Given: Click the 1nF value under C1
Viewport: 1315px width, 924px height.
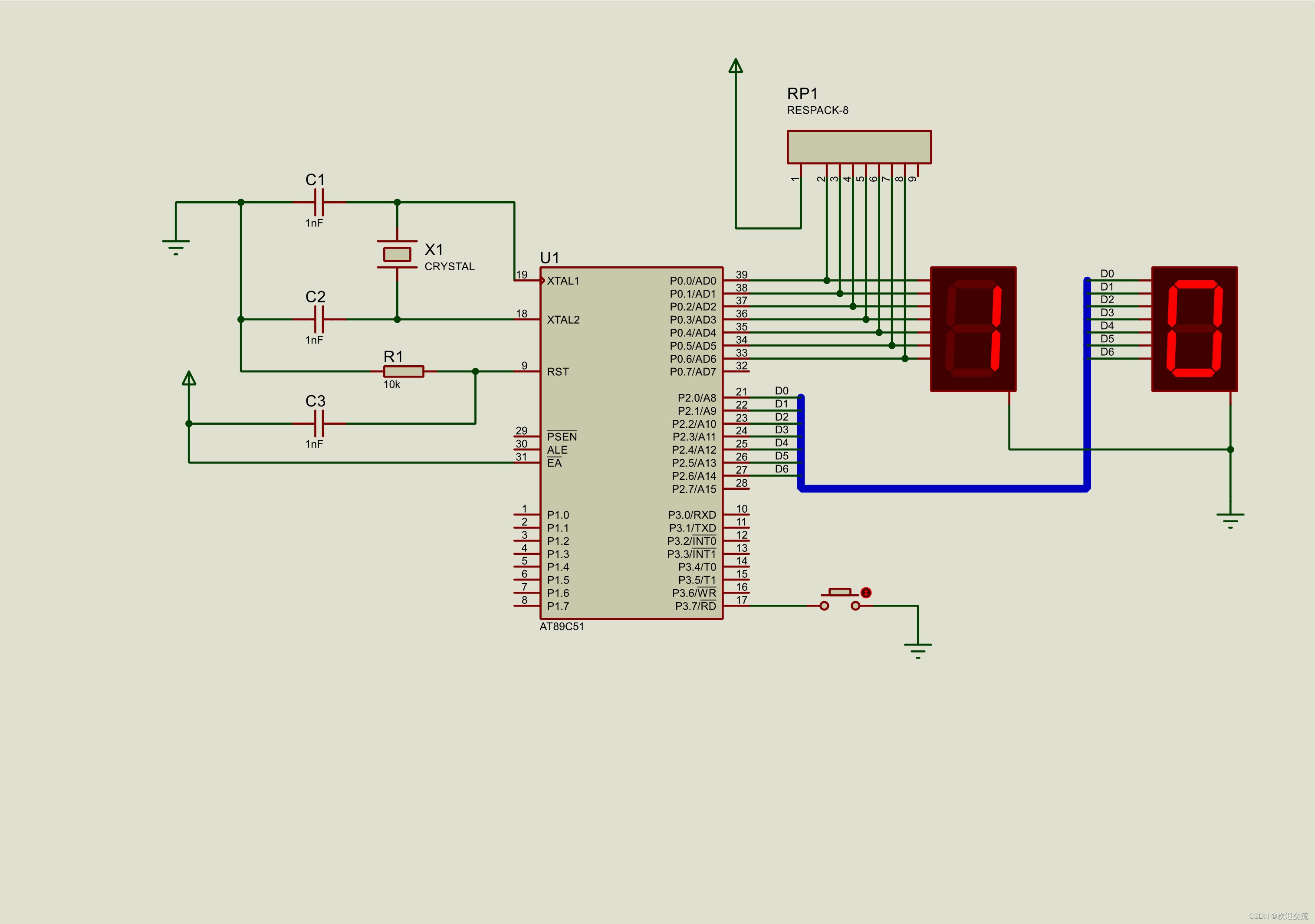Looking at the screenshot, I should tap(315, 223).
